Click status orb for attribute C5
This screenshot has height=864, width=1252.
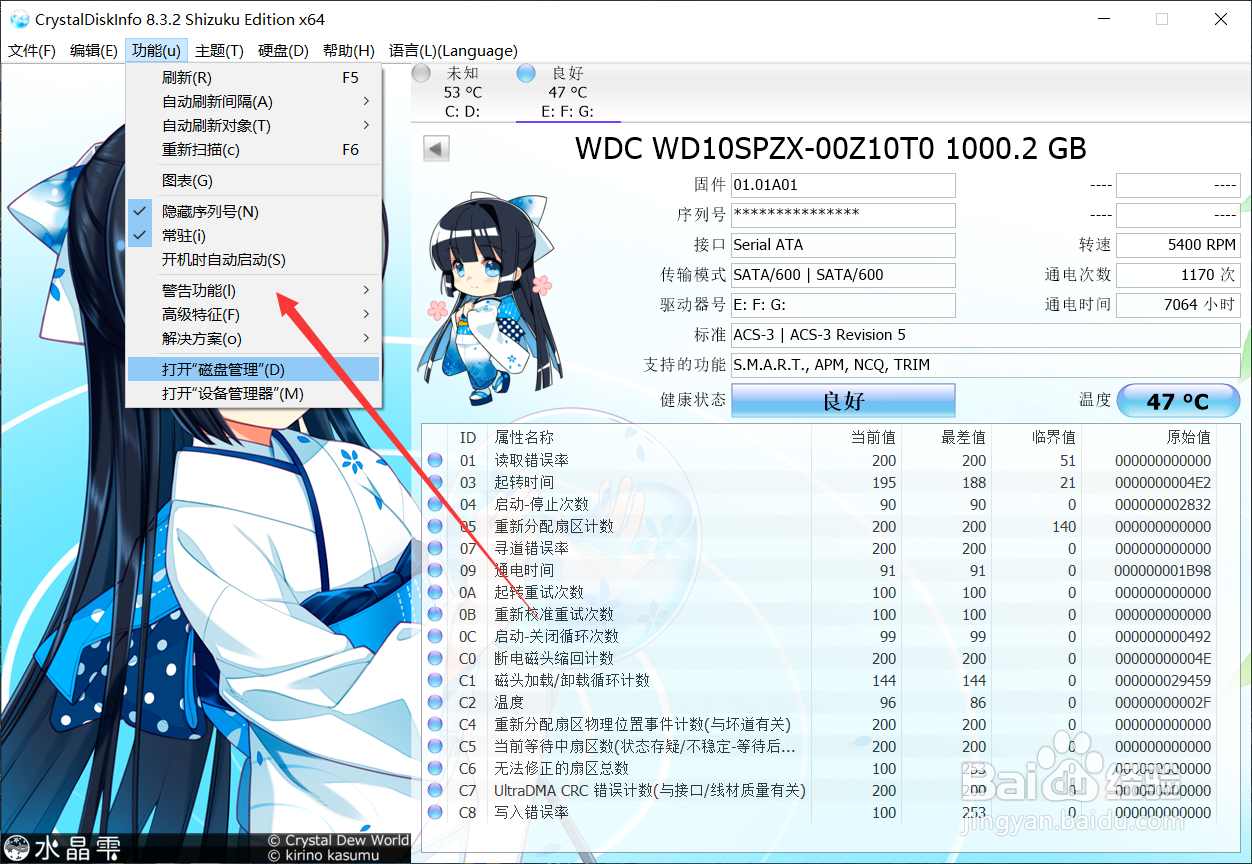[x=435, y=747]
